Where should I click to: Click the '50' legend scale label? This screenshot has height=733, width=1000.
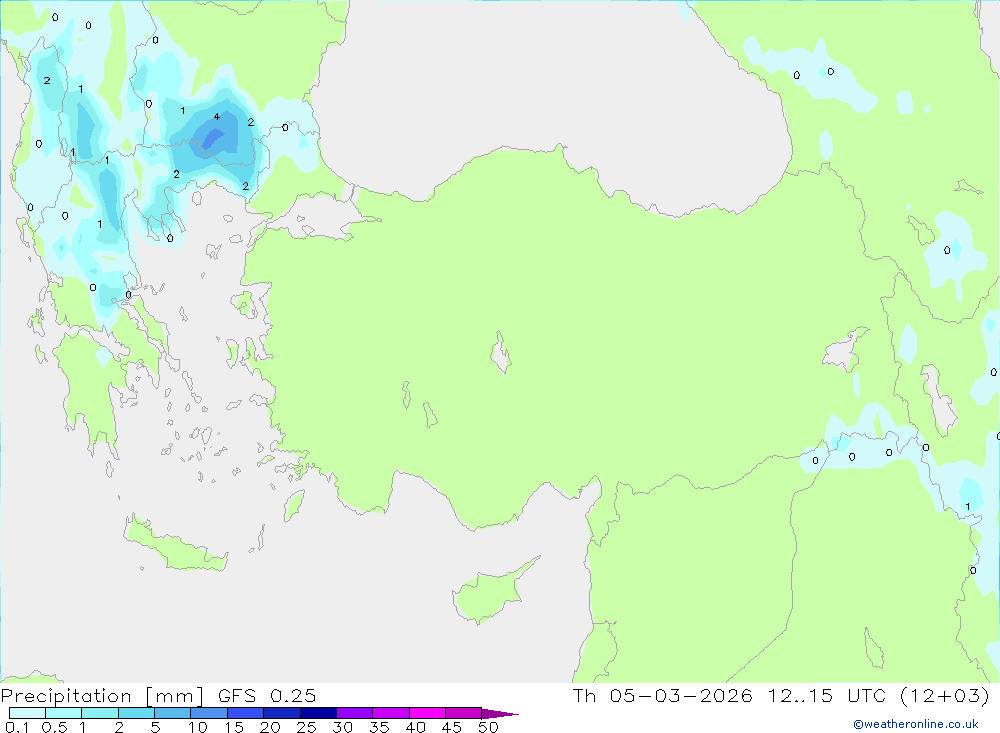(489, 727)
